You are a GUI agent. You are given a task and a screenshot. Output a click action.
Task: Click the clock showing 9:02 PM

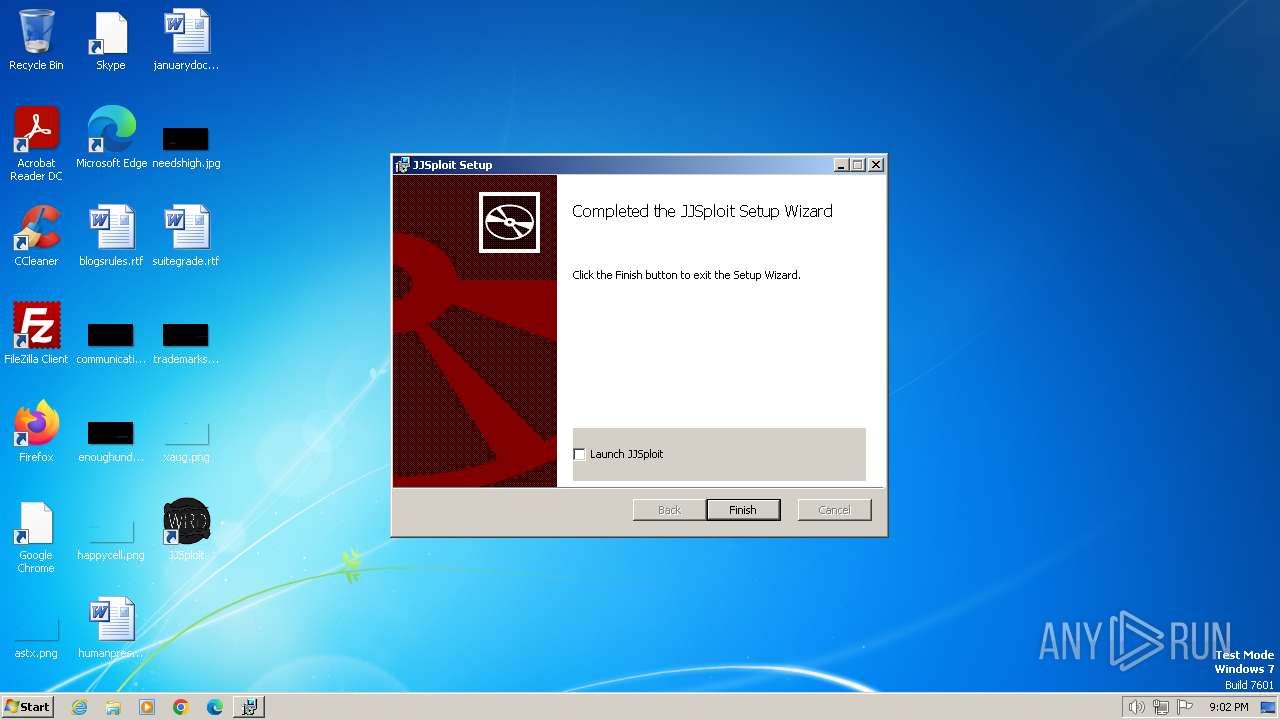pos(1228,707)
